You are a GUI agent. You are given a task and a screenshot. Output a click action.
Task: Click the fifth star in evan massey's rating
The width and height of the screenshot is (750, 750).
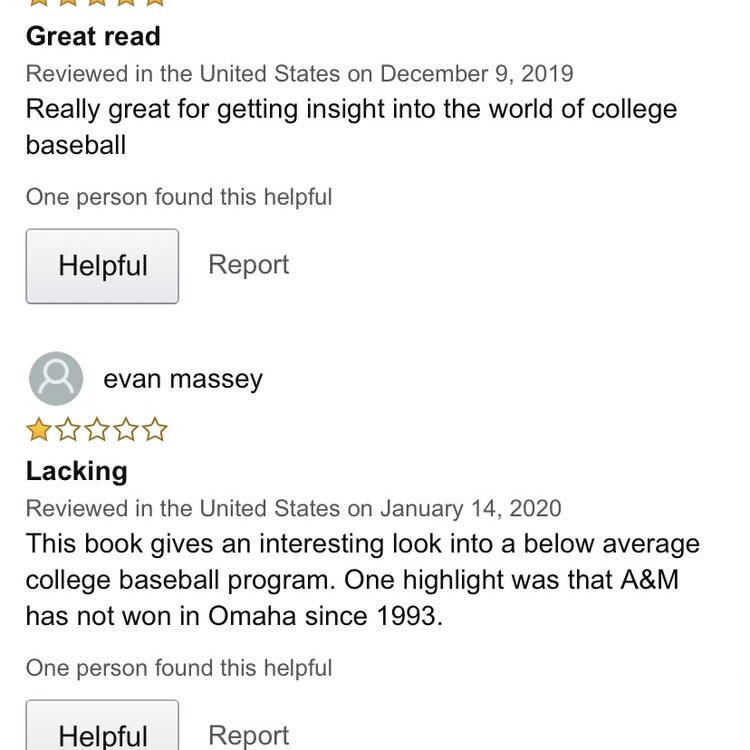[x=155, y=431]
